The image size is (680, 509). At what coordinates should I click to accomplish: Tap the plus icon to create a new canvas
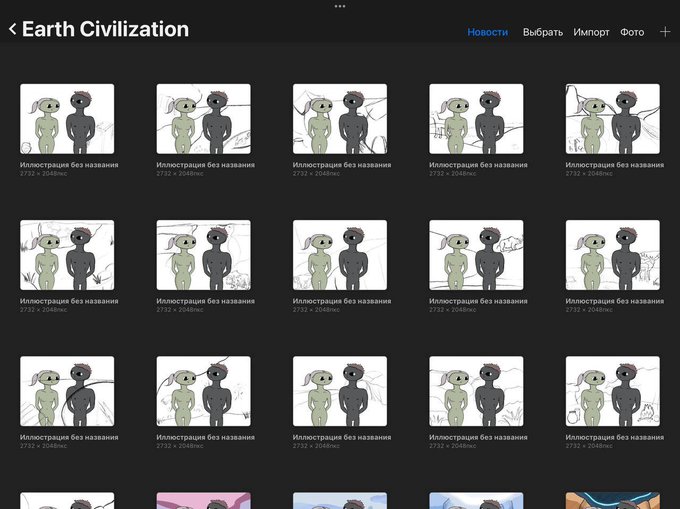tap(665, 32)
